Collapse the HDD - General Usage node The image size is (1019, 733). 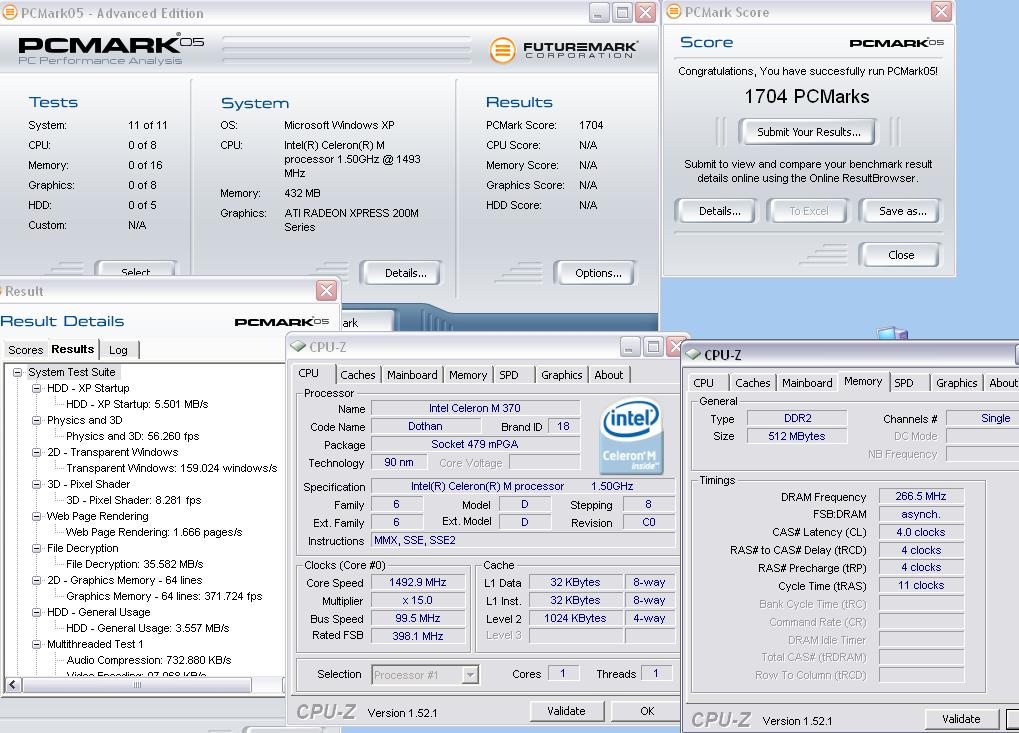[37, 612]
